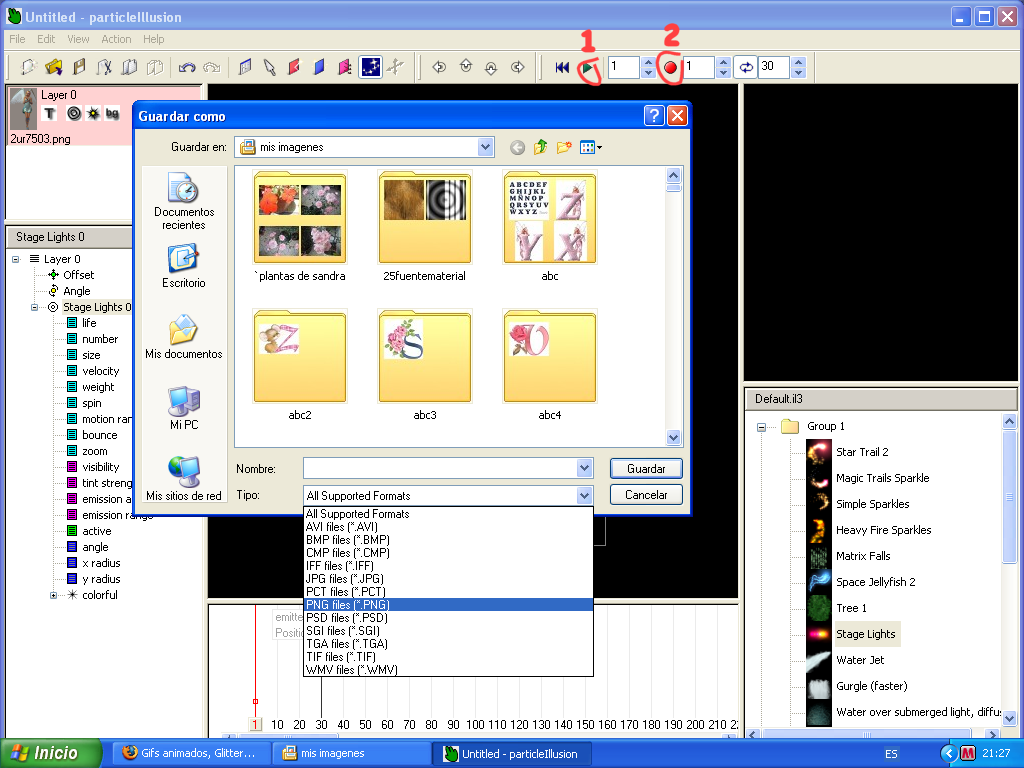Open the Edit menu
Viewport: 1024px width, 768px height.
(46, 39)
